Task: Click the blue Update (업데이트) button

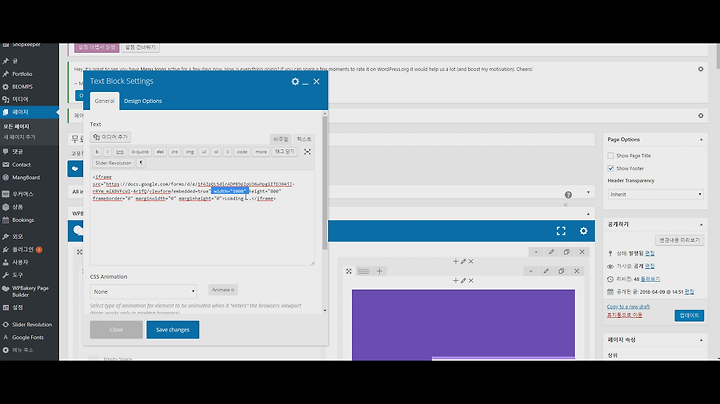Action: (689, 315)
